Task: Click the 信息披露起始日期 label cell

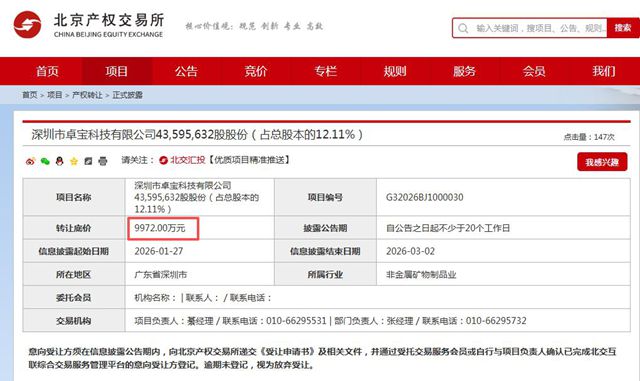Action: [x=74, y=251]
